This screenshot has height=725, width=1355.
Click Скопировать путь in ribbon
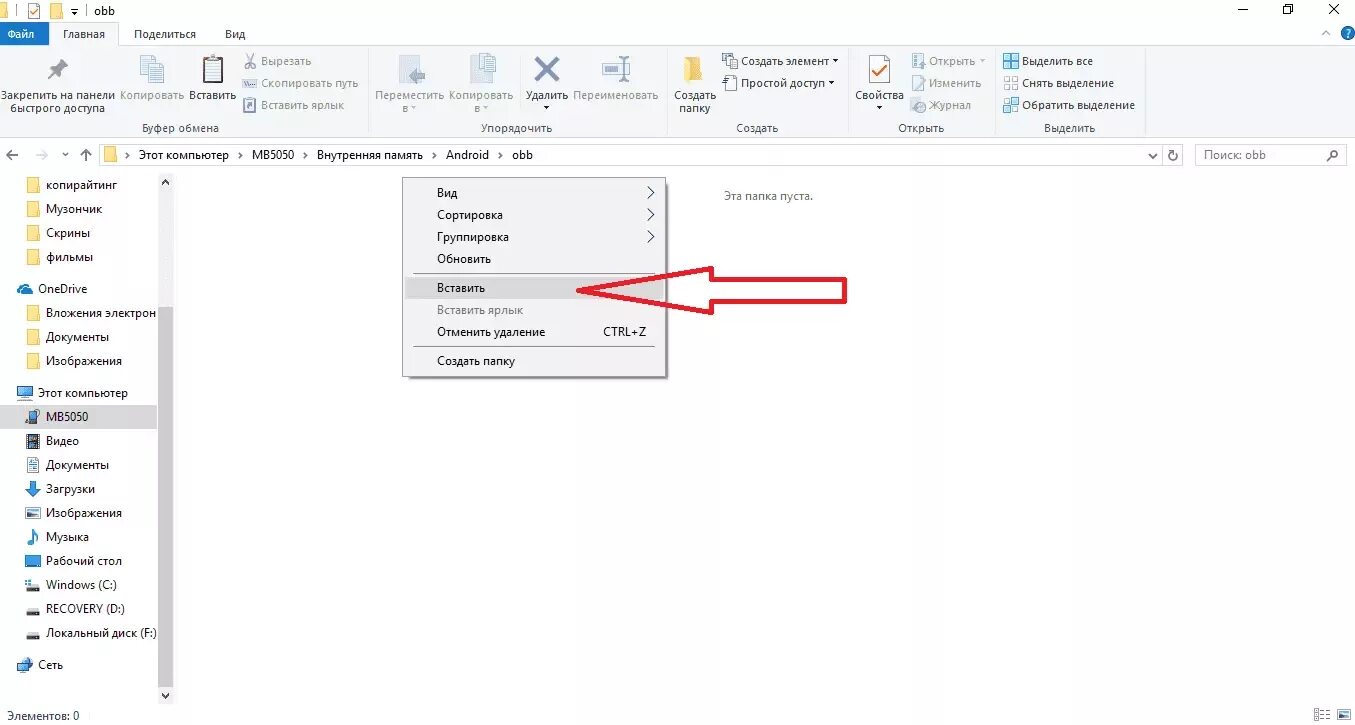click(x=300, y=83)
